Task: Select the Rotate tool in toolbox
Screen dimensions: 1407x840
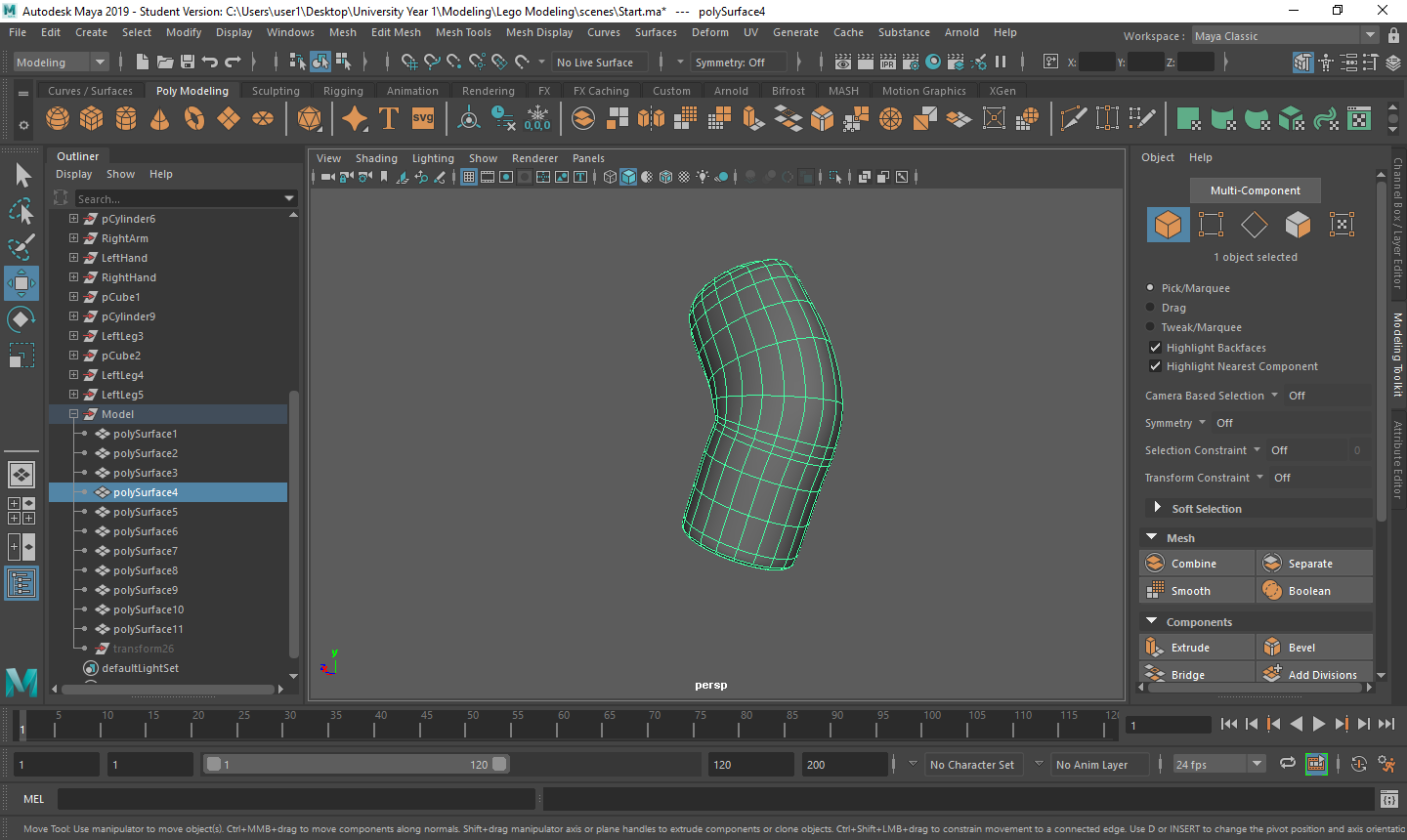Action: (x=21, y=319)
